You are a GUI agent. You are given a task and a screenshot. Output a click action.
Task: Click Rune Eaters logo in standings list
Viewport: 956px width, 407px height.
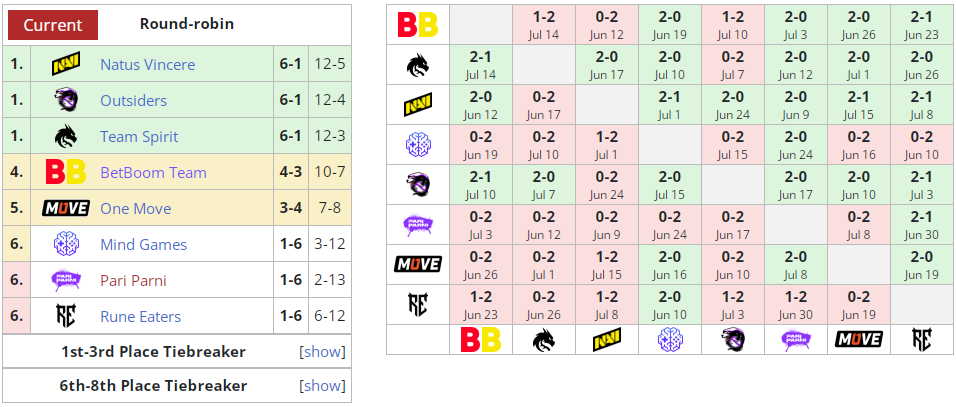66,317
